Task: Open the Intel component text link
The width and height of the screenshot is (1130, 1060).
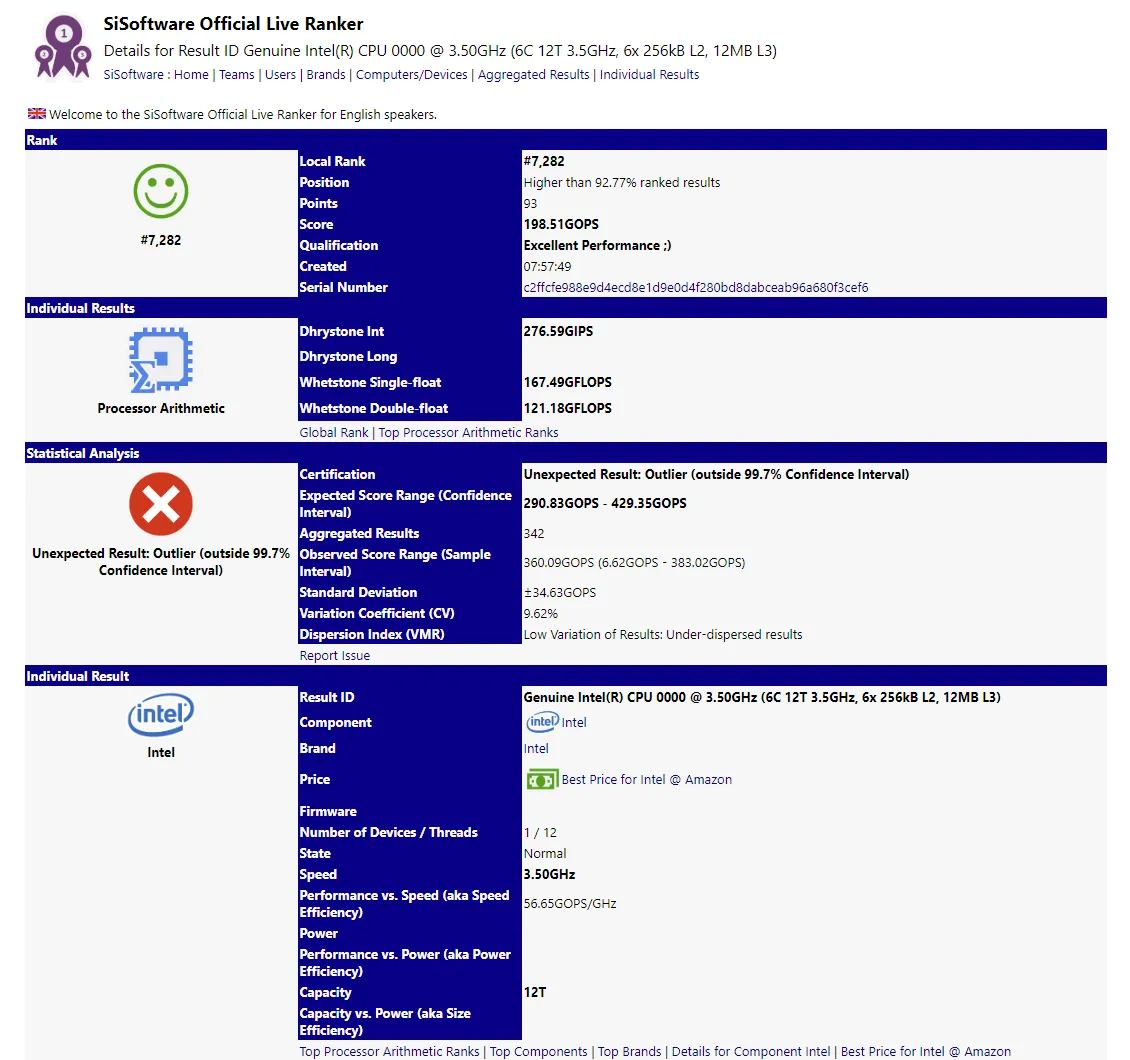Action: tap(574, 723)
